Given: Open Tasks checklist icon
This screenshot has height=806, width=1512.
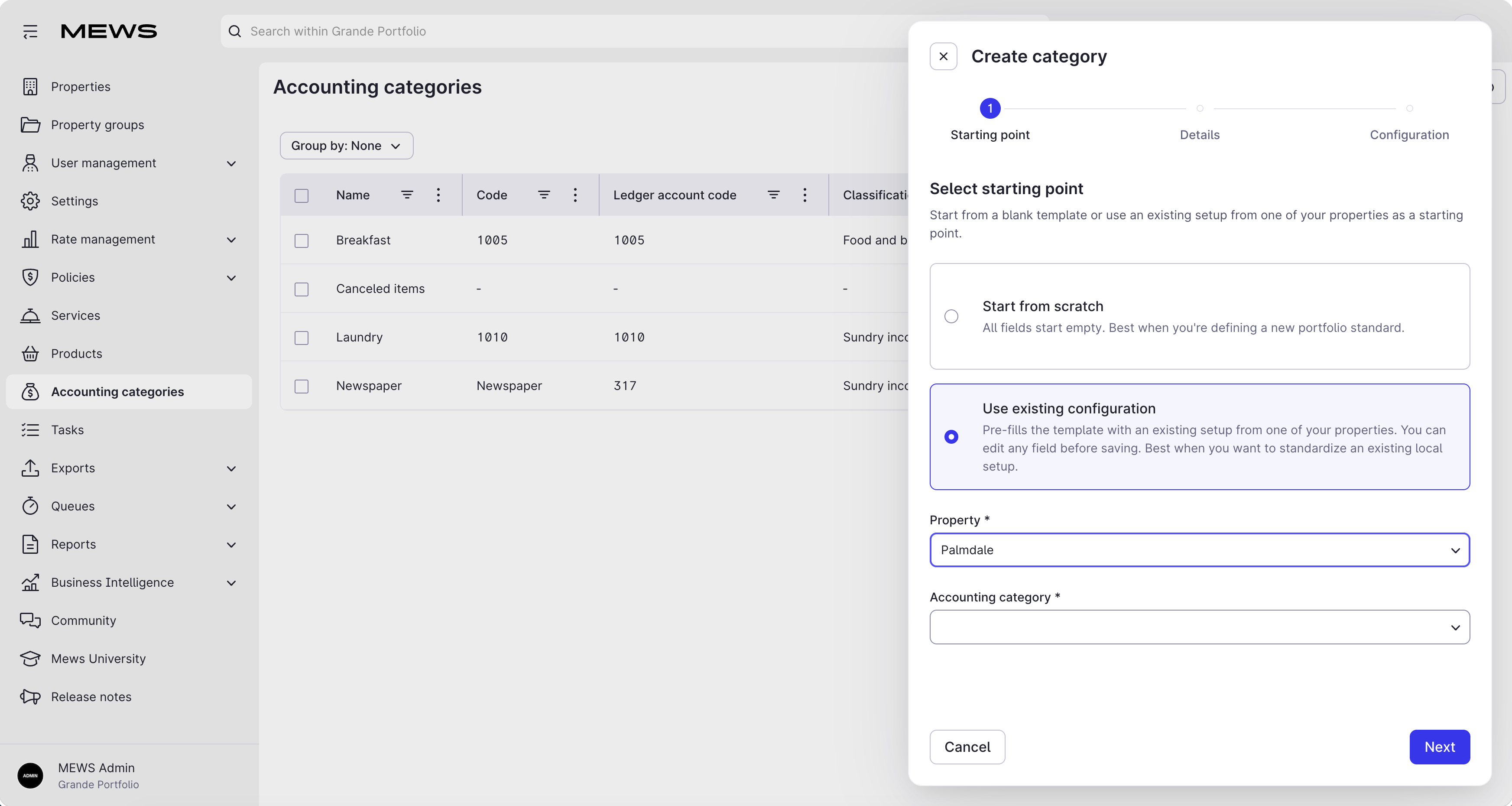Looking at the screenshot, I should [30, 430].
